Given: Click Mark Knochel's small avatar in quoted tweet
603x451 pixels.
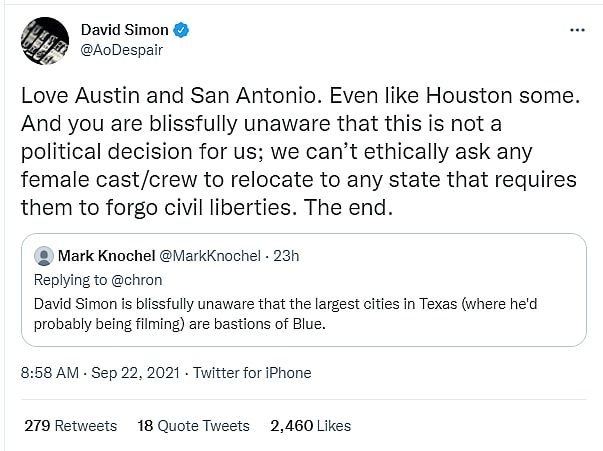Looking at the screenshot, I should click(43, 256).
